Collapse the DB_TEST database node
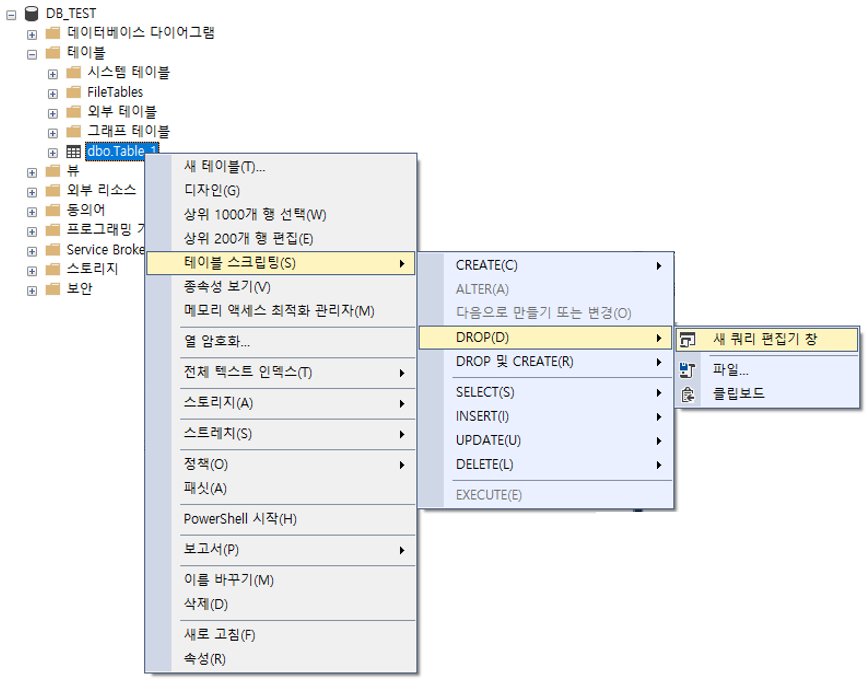 pos(11,15)
